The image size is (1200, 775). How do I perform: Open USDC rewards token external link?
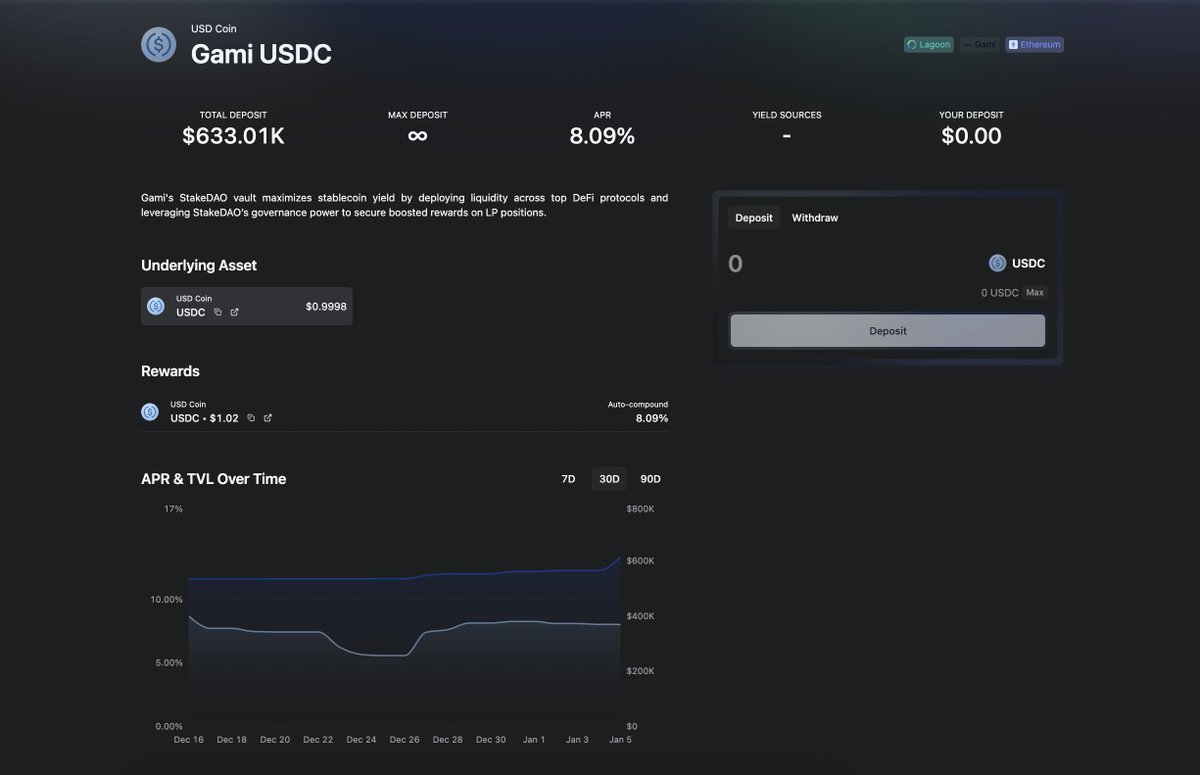[268, 418]
